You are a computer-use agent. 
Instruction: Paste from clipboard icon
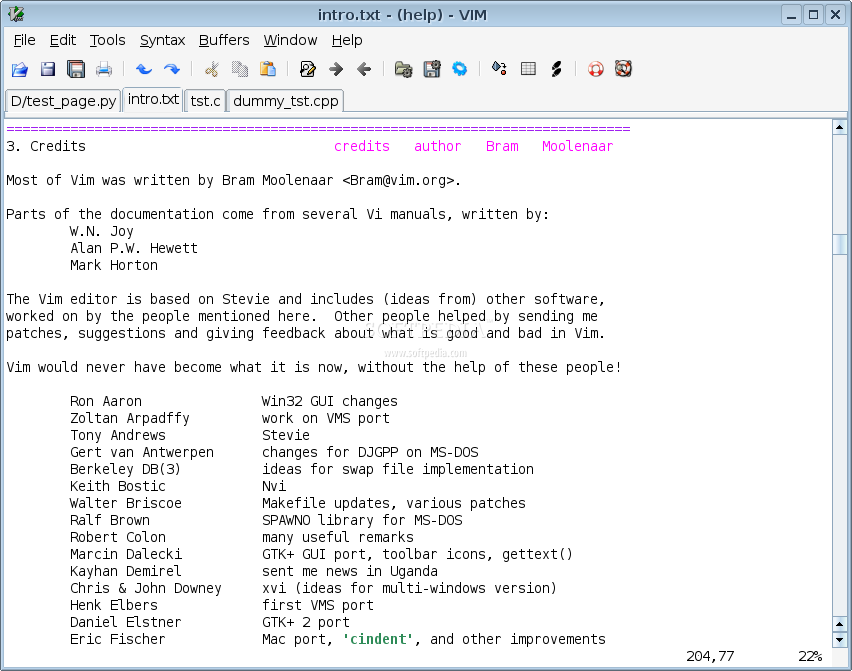pyautogui.click(x=267, y=69)
